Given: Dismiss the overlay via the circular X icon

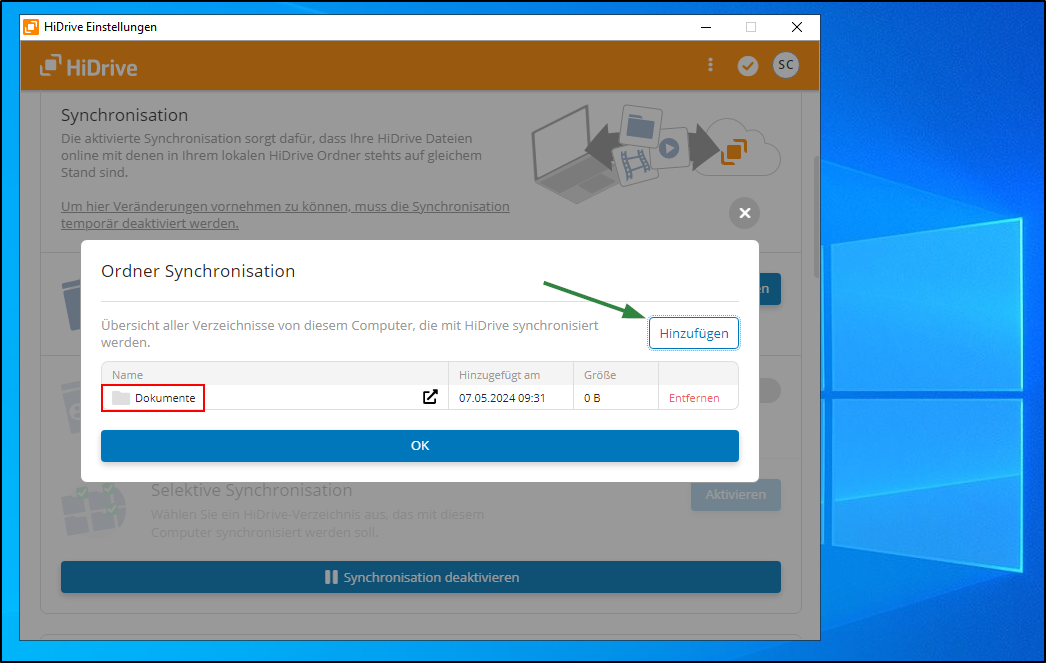Looking at the screenshot, I should 744,213.
